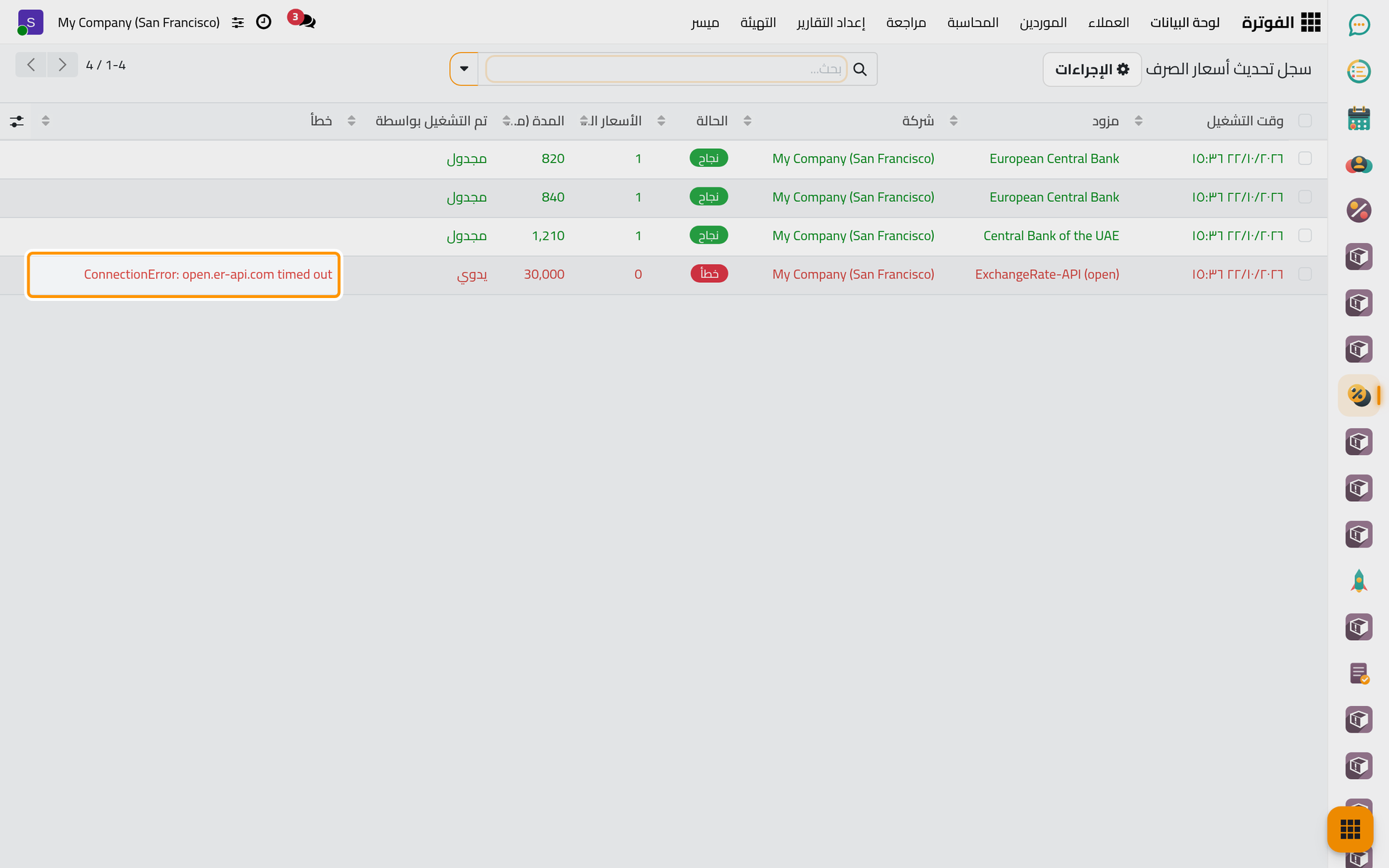This screenshot has height=868, width=1389.
Task: Open the Discuss chat bubble sidebar icon
Action: tap(1359, 25)
